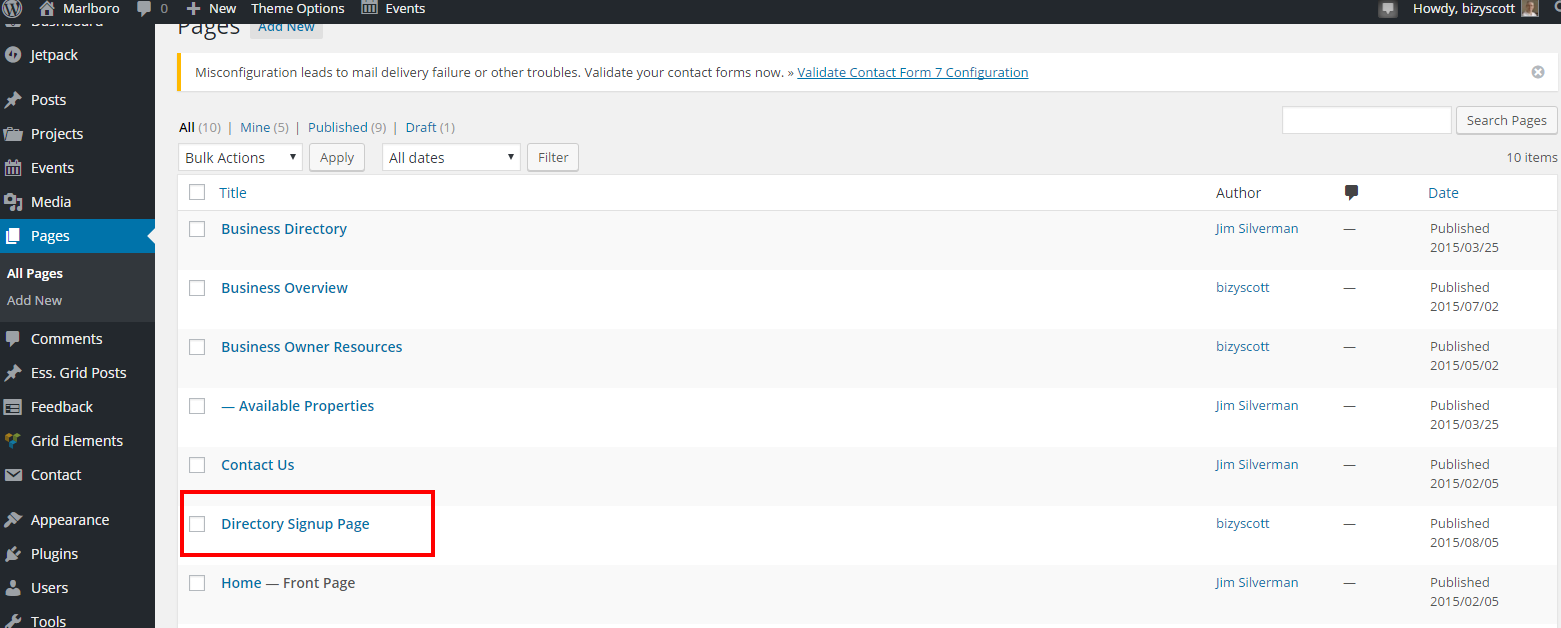Click the notification bubble near Howdy
Image resolution: width=1561 pixels, height=628 pixels.
(x=1387, y=9)
